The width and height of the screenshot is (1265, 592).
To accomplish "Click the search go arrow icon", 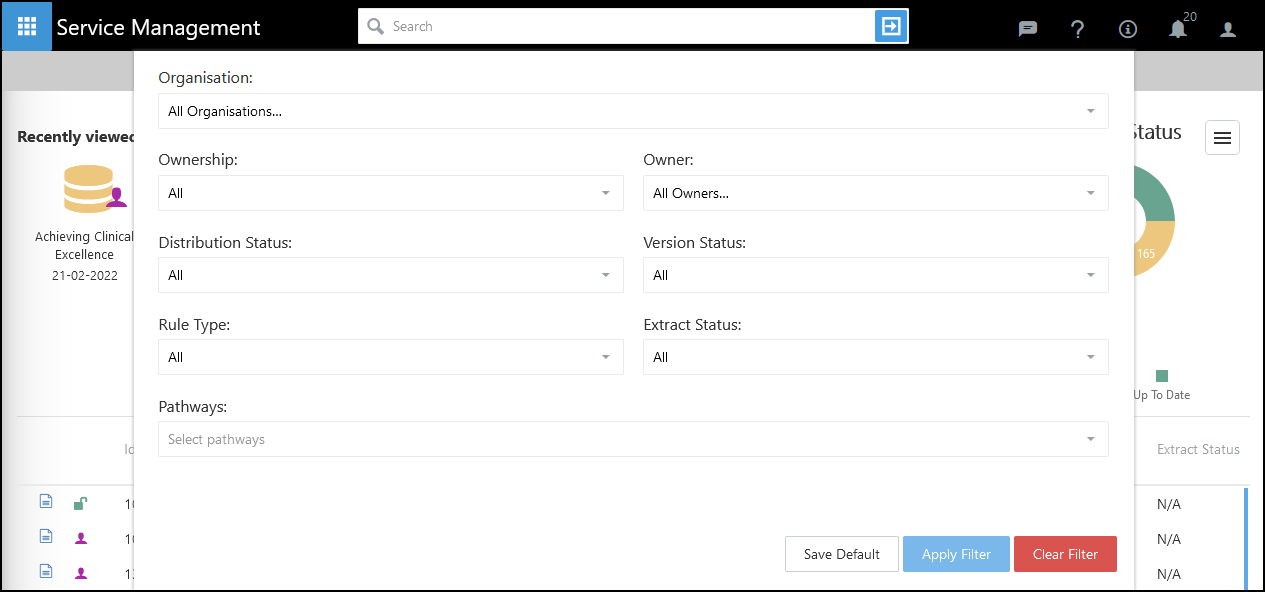I will pos(890,26).
